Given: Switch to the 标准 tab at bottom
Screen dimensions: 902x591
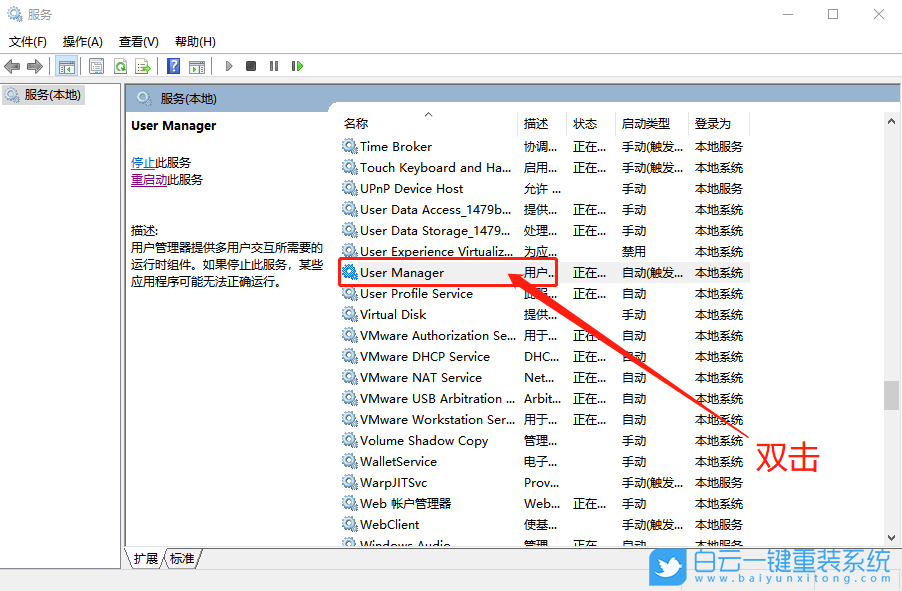Looking at the screenshot, I should tap(180, 560).
